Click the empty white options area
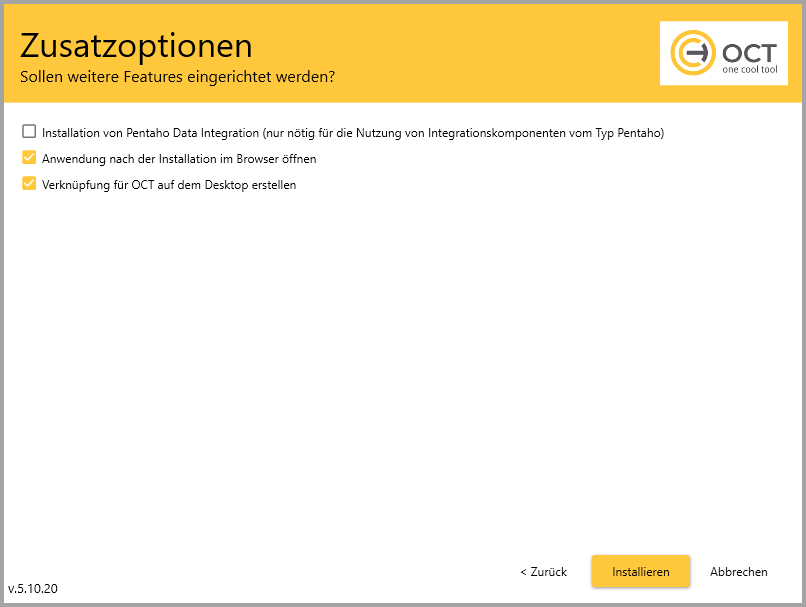Viewport: 806px width, 607px height. click(x=400, y=370)
